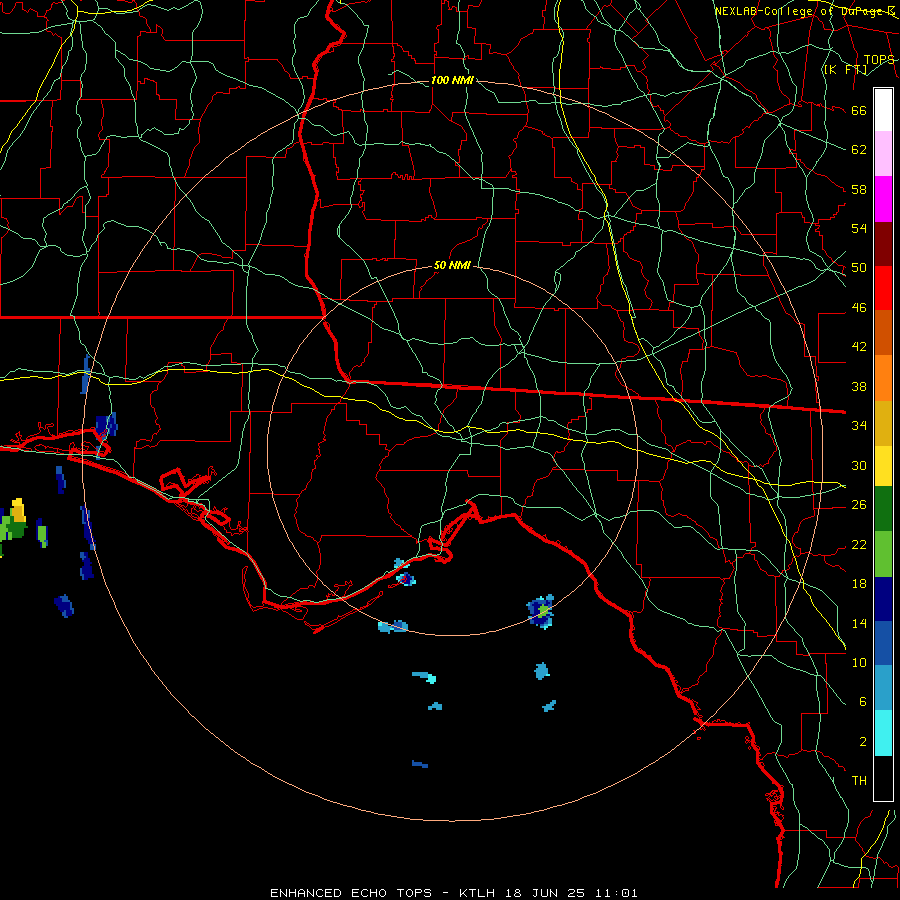Select the magenta legend color band
Viewport: 900px width, 900px height.
[x=883, y=199]
